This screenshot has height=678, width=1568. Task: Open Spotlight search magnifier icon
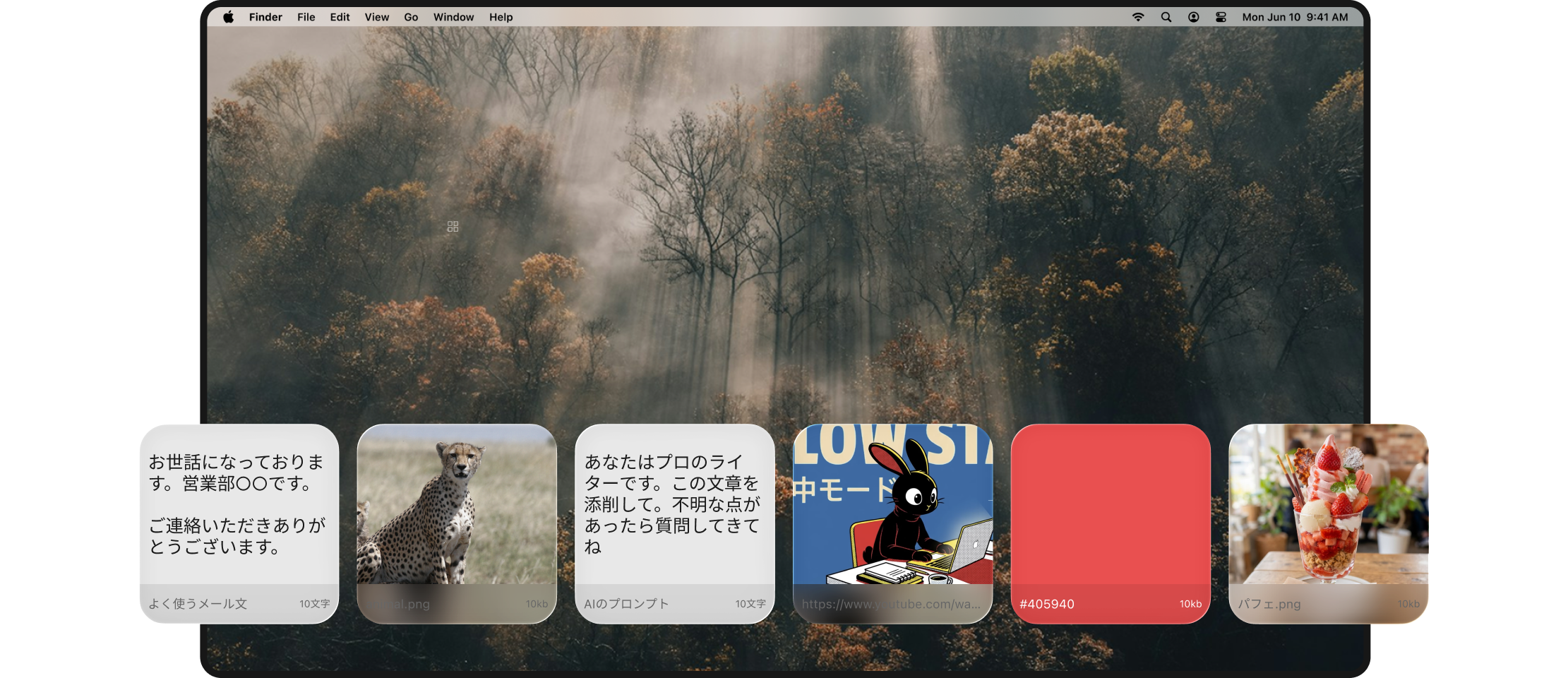click(x=1166, y=17)
